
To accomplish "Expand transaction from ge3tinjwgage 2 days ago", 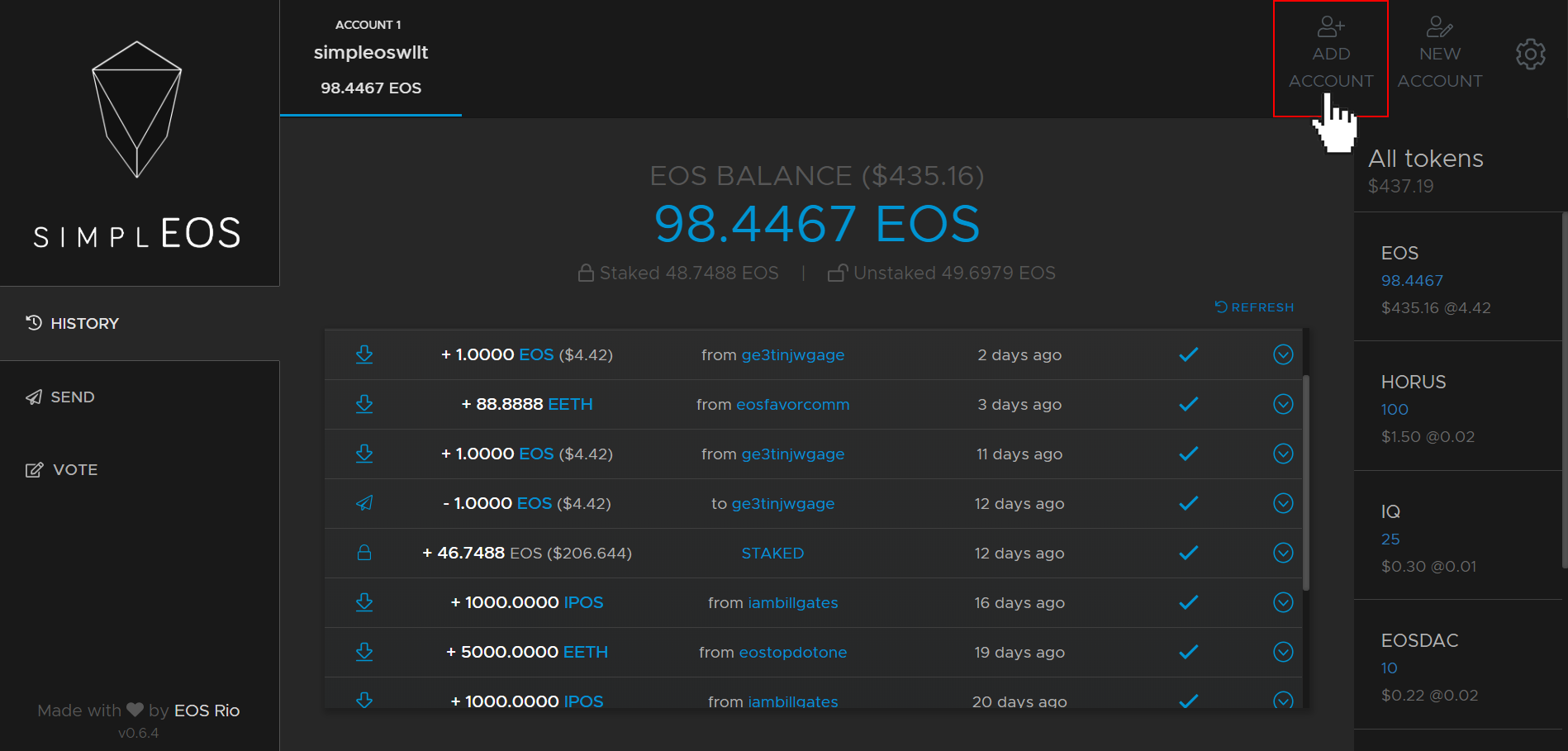I will click(x=1283, y=354).
